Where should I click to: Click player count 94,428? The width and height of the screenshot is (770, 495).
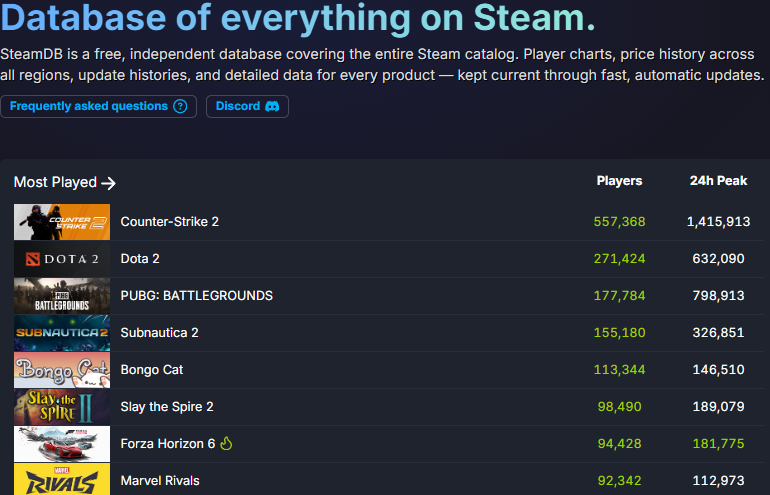tap(619, 443)
